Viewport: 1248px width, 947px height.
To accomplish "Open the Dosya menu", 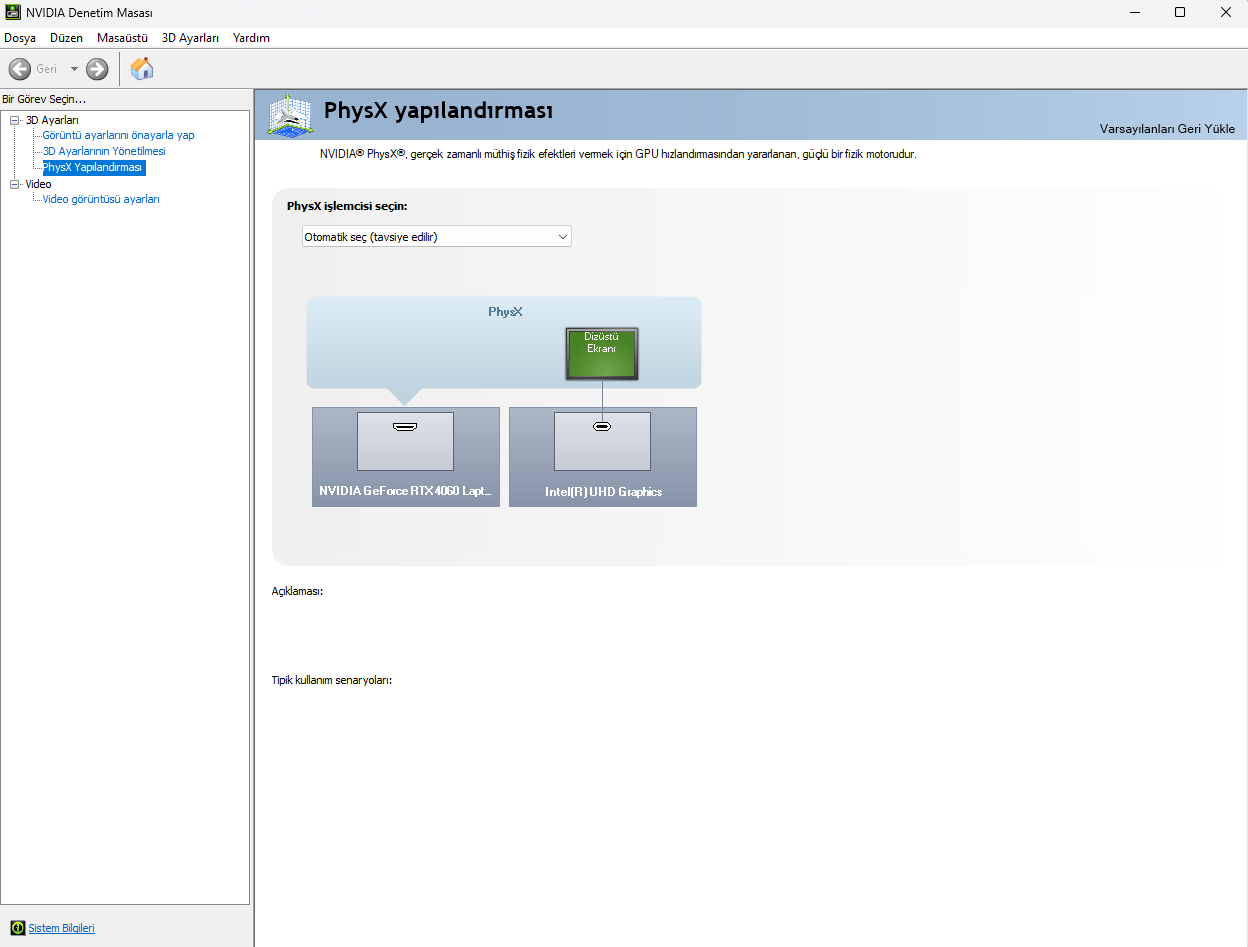I will point(20,38).
